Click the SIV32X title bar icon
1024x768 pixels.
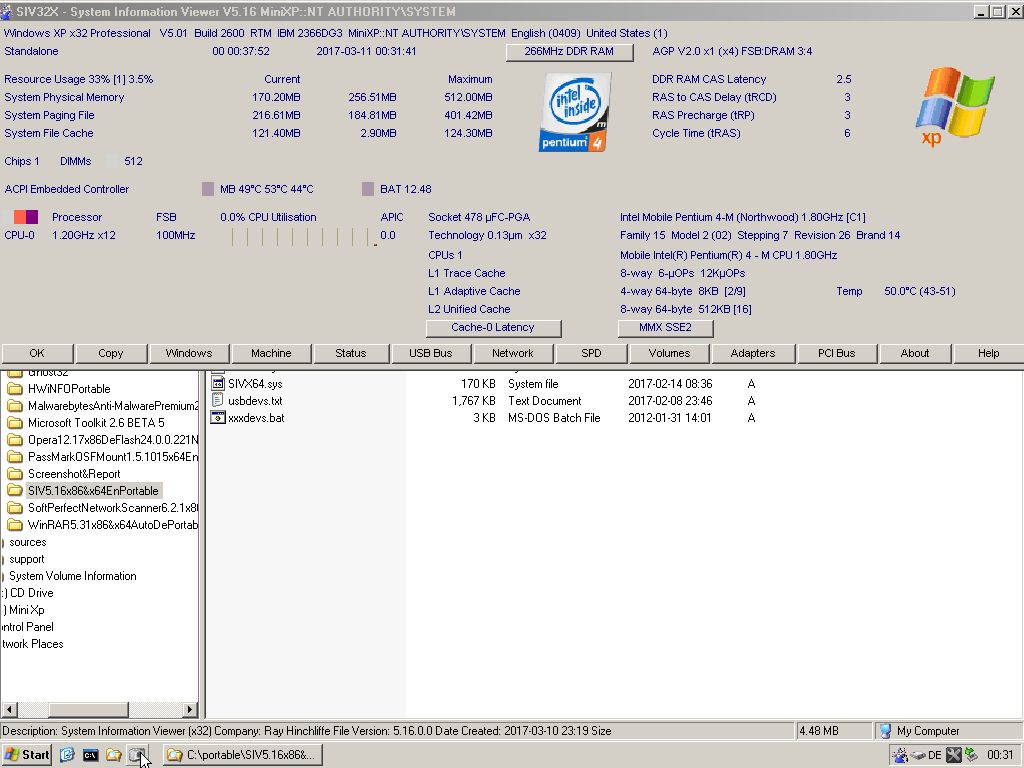point(7,11)
